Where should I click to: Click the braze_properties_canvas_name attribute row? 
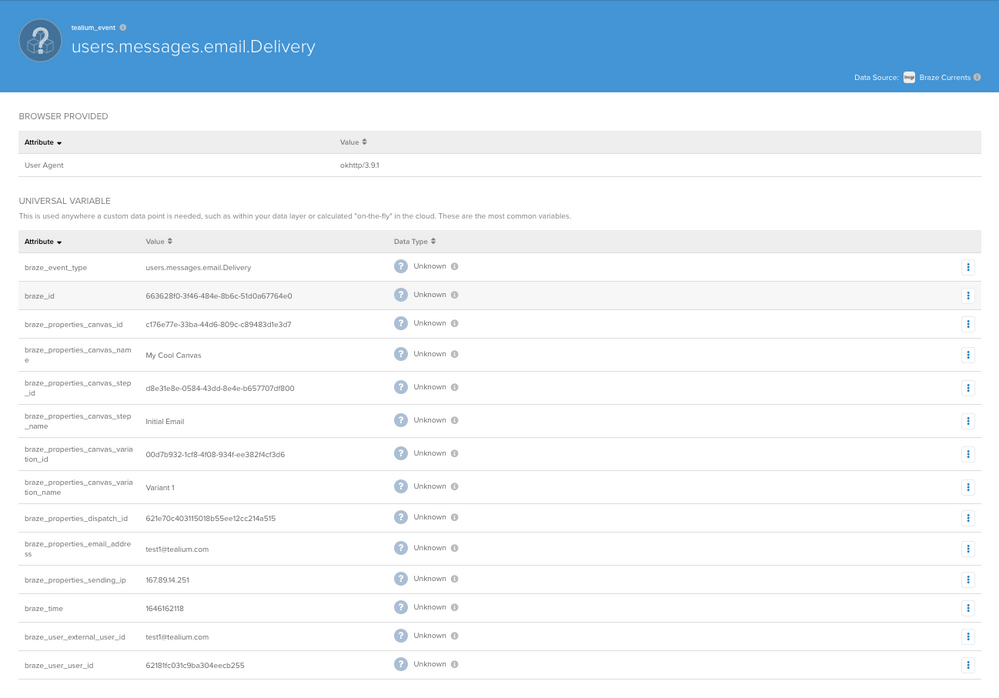point(78,355)
